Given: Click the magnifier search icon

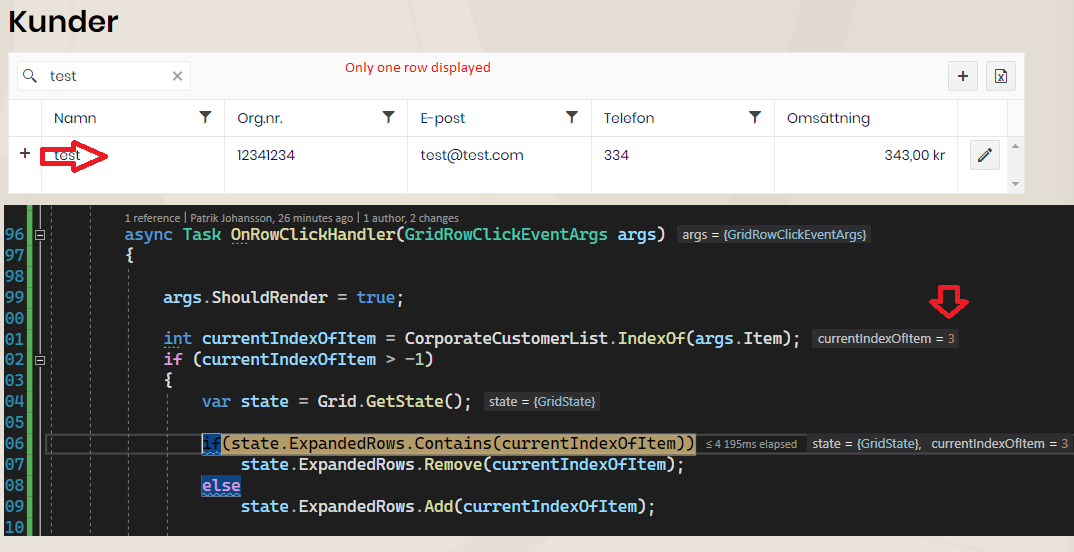Looking at the screenshot, I should pos(30,76).
